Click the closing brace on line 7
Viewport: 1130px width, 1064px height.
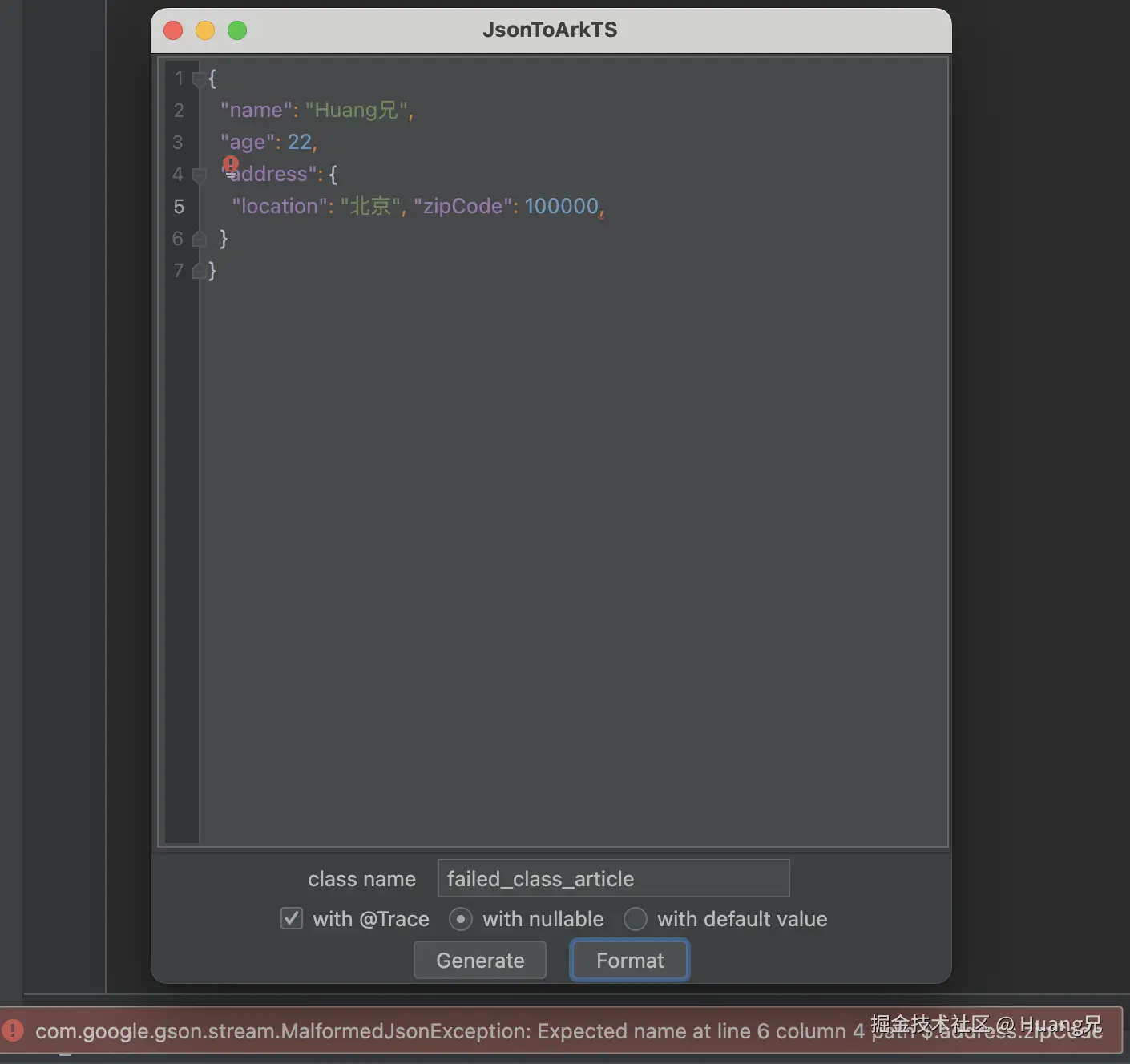pos(212,271)
